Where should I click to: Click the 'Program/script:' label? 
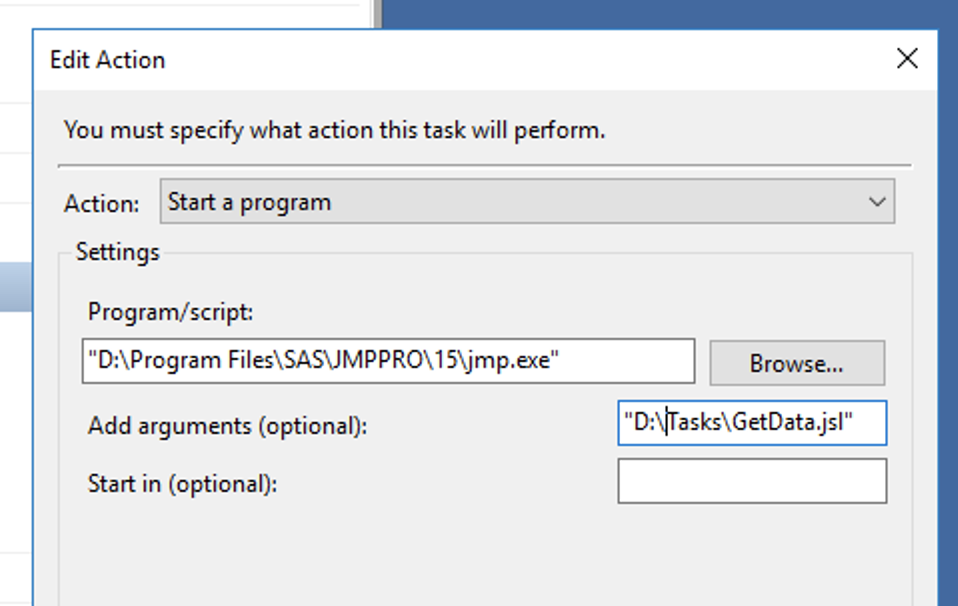(171, 312)
